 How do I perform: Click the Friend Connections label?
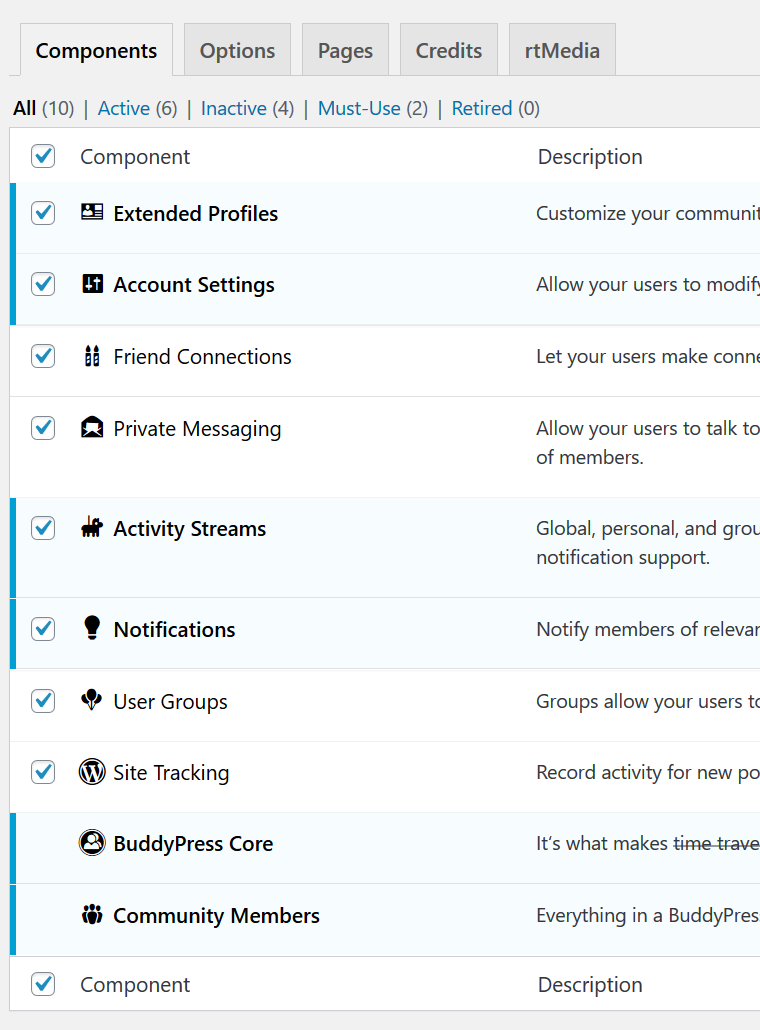[x=202, y=357]
